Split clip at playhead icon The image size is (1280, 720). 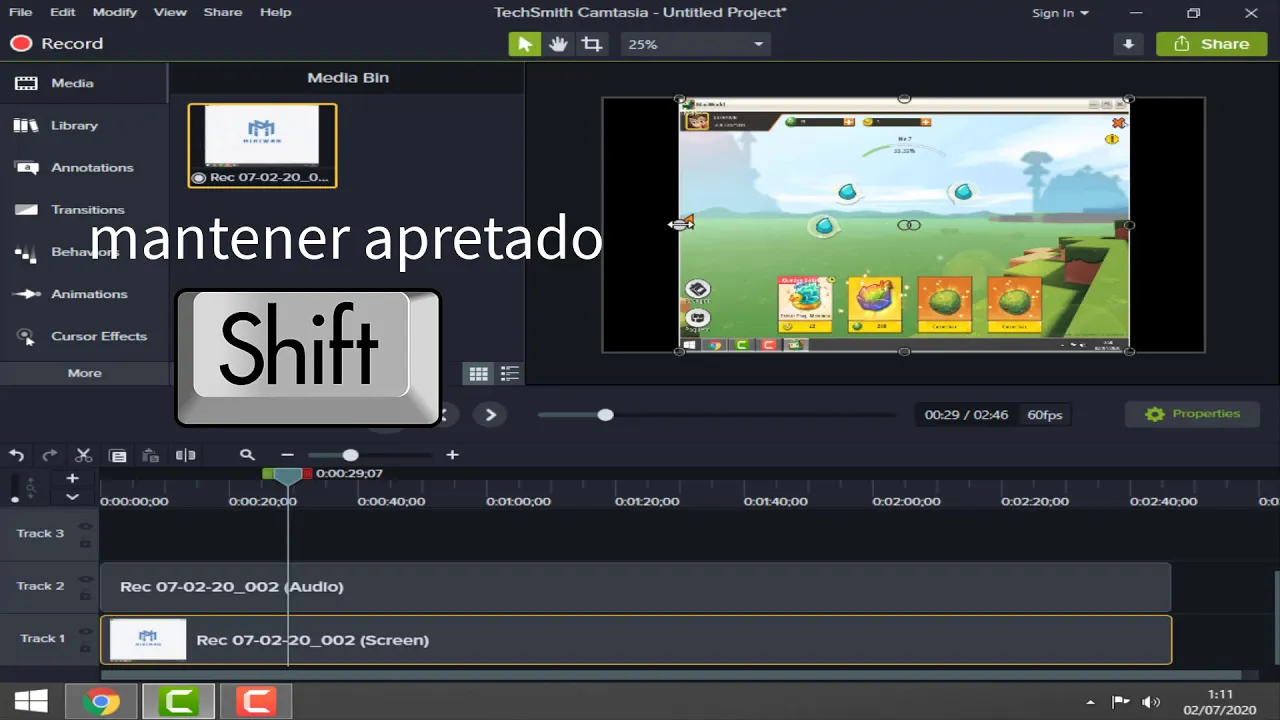(185, 455)
